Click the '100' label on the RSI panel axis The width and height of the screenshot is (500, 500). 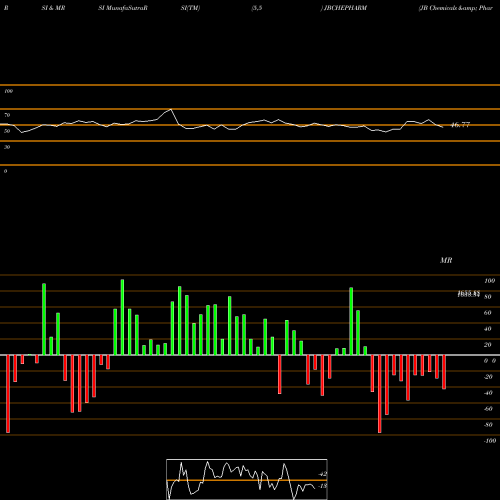8,91
